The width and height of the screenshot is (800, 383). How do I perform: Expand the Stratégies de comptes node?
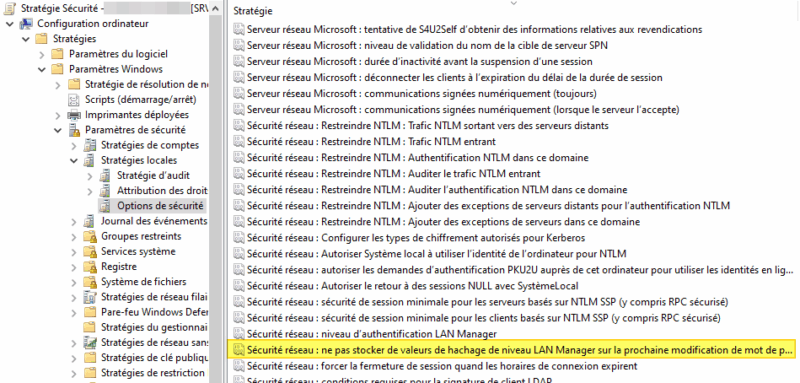coord(74,145)
